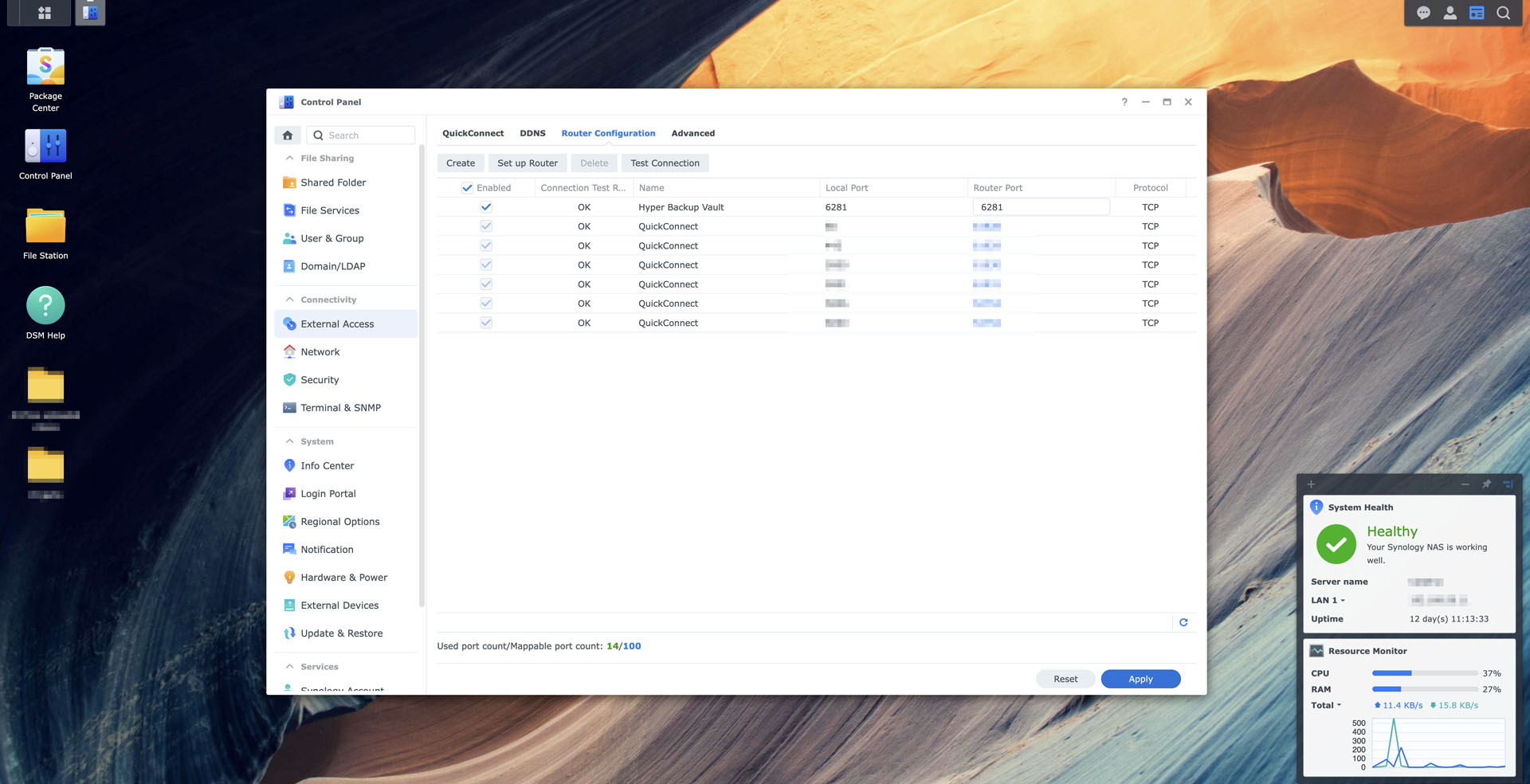Click the Control Panel help question mark
This screenshot has width=1530, height=784.
click(x=1124, y=102)
